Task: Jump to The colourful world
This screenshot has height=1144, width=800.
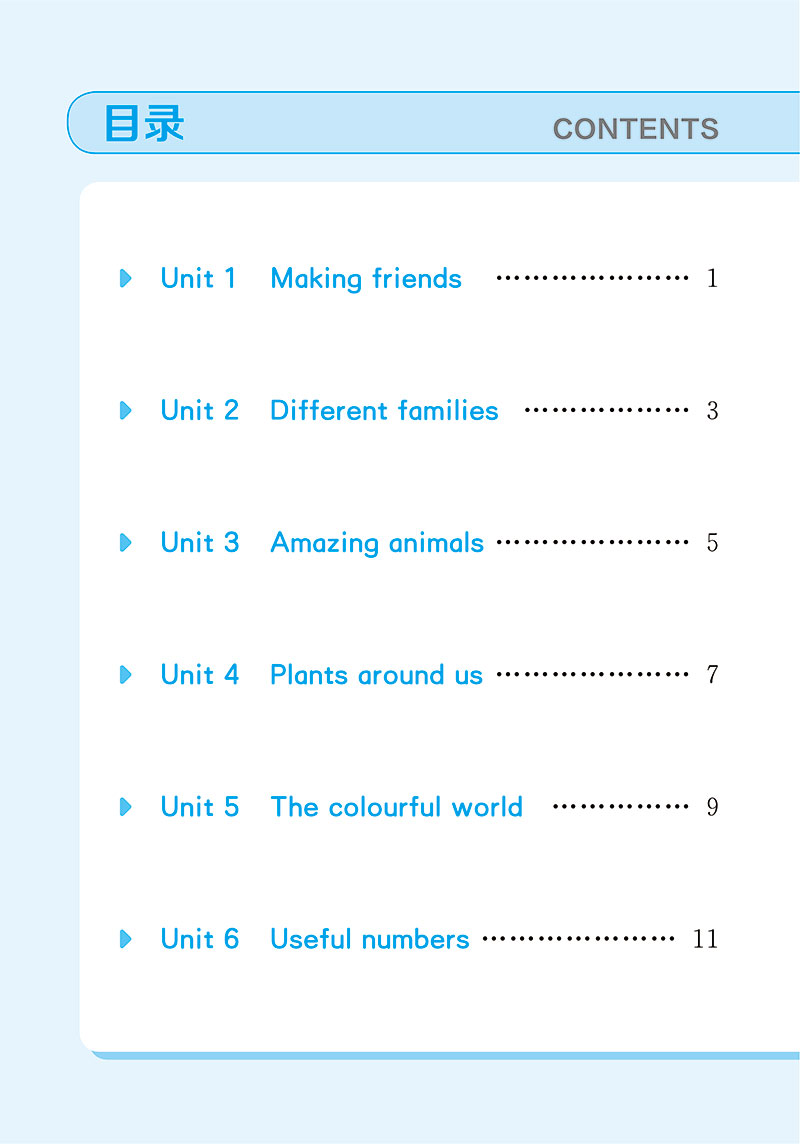Action: pyautogui.click(x=397, y=807)
